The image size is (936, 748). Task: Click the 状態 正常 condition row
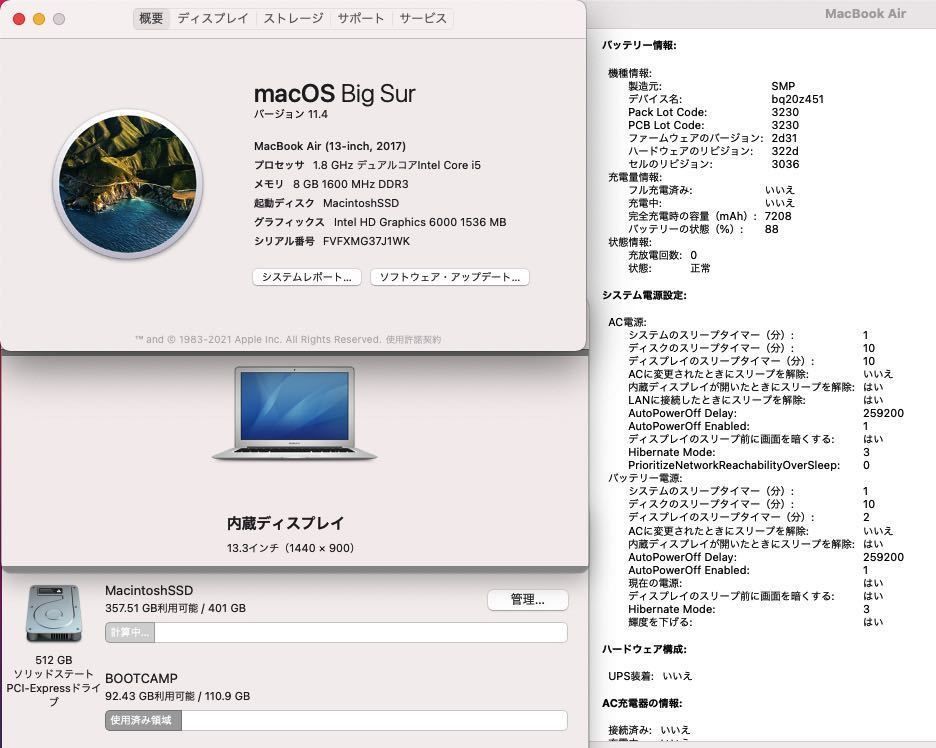click(669, 269)
